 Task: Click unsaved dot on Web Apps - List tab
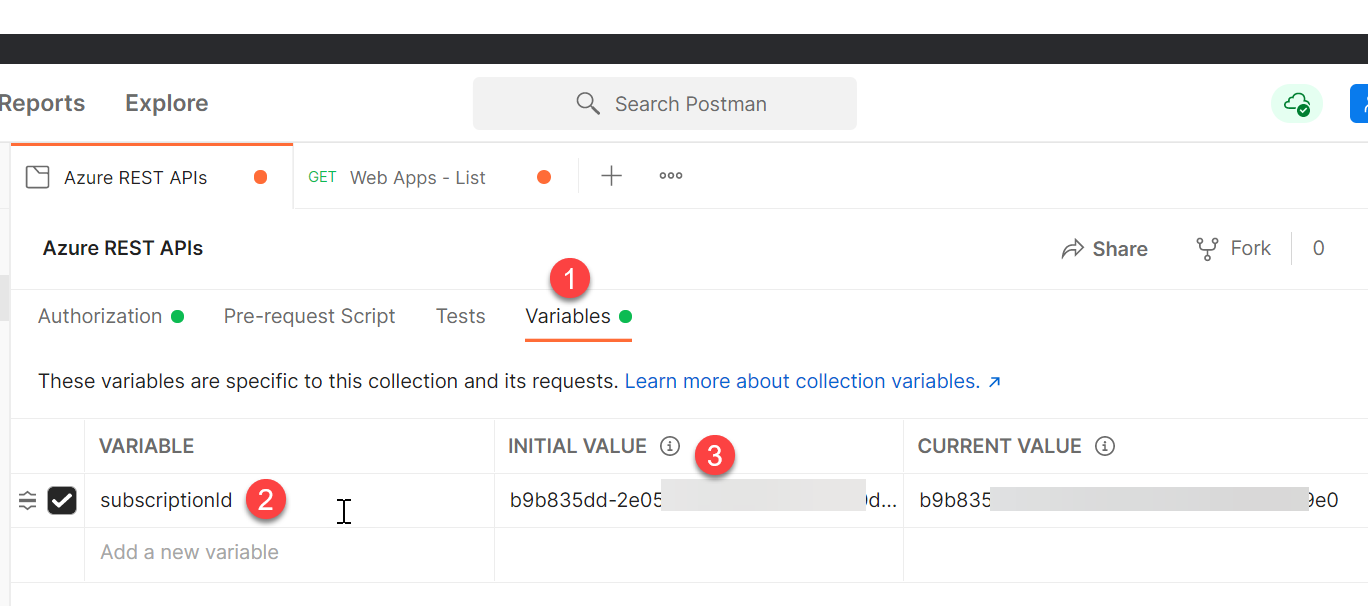tap(544, 177)
